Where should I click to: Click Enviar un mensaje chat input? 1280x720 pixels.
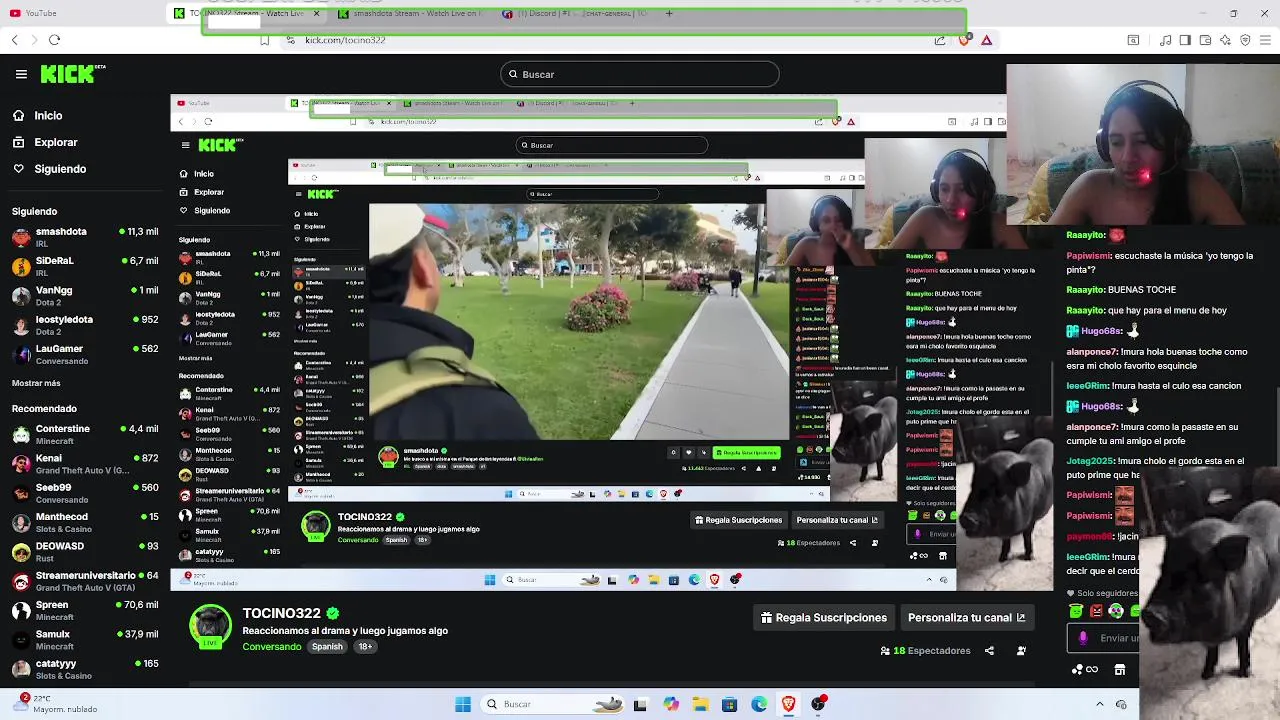point(1105,638)
